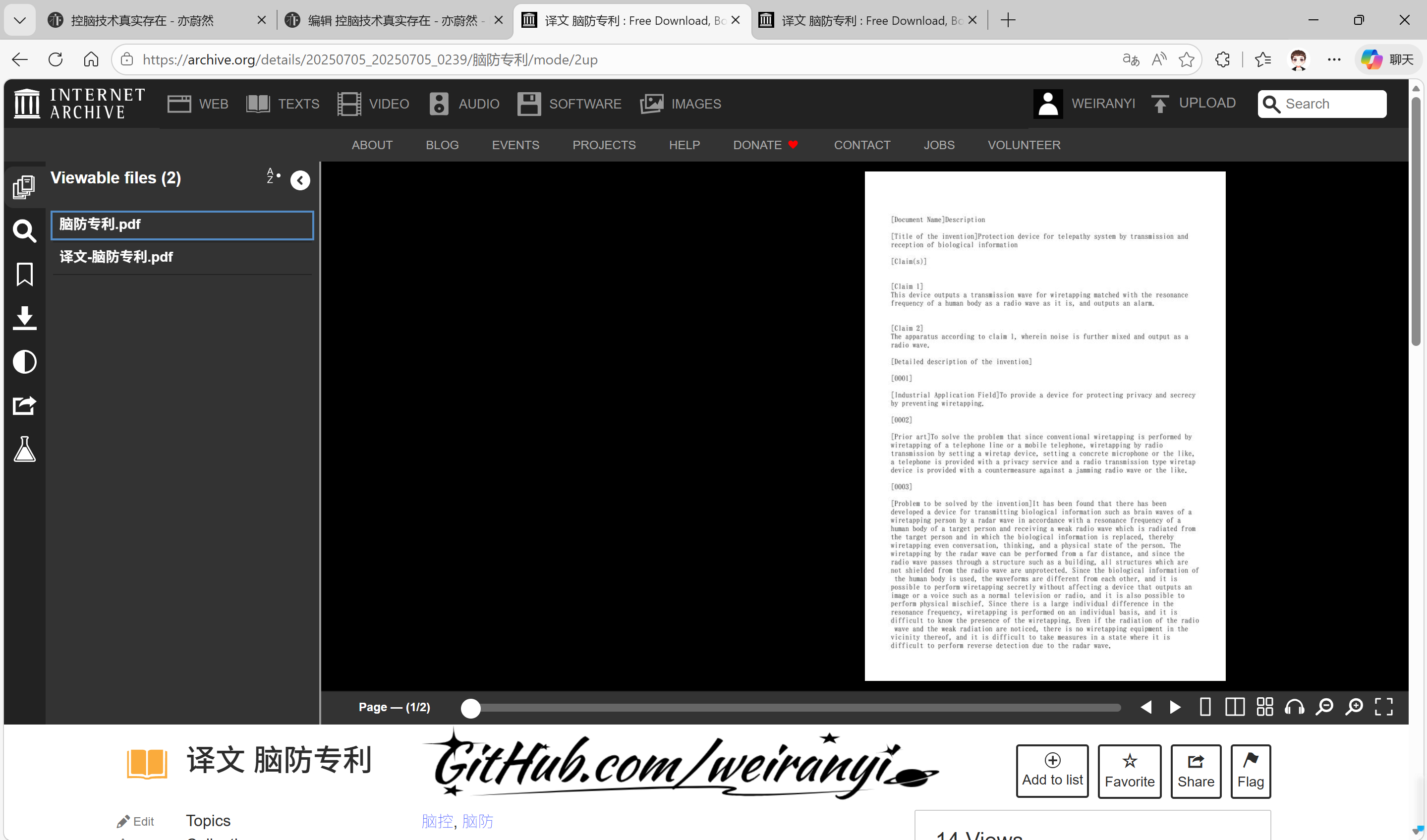1427x840 pixels.
Task: Open the bookmarks panel in the sidebar
Action: 24,275
